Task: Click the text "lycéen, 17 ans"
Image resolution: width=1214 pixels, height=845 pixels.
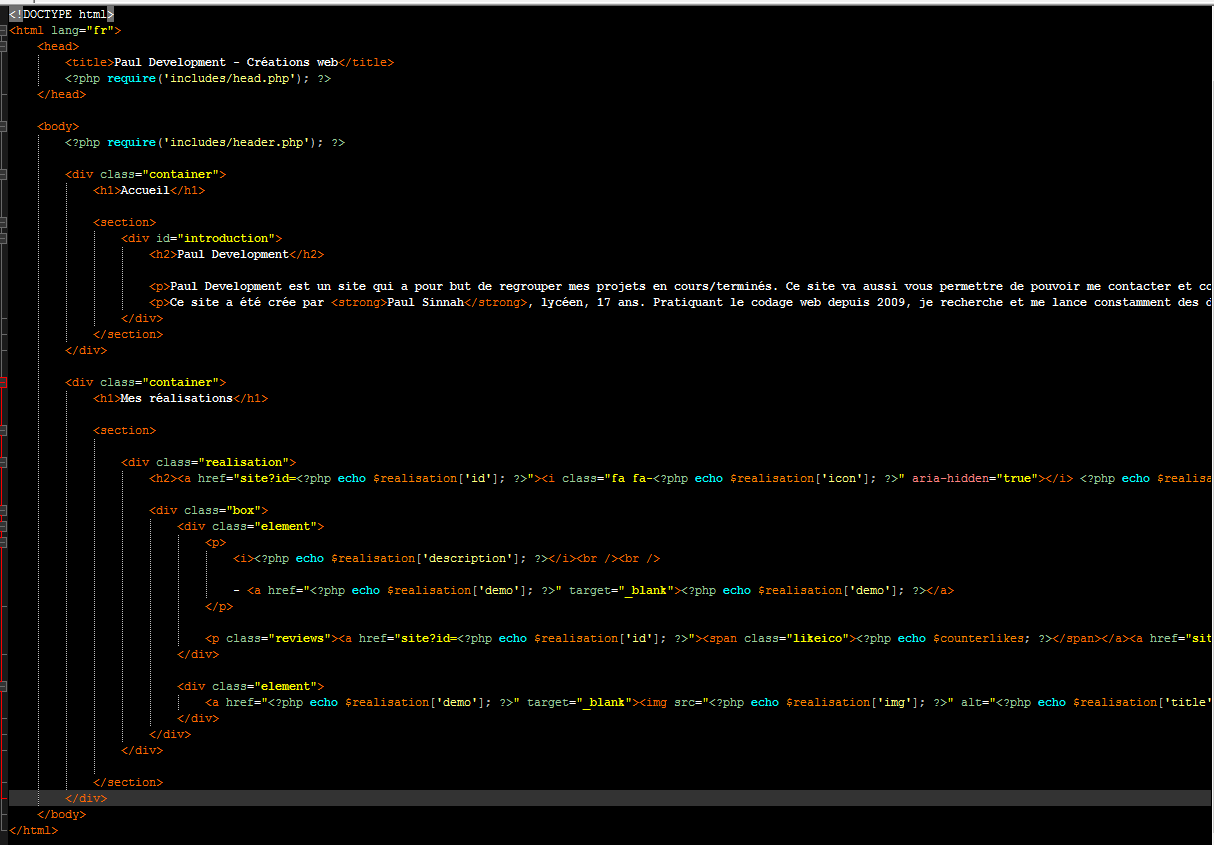Action: 590,302
